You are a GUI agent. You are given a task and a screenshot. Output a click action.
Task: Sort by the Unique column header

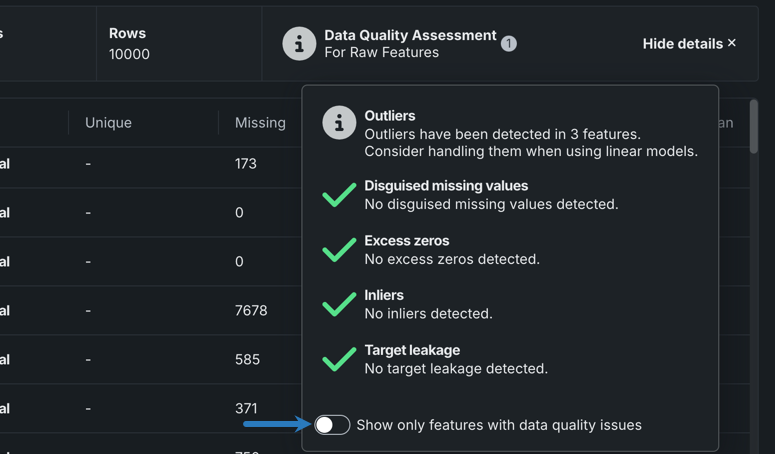tap(108, 123)
